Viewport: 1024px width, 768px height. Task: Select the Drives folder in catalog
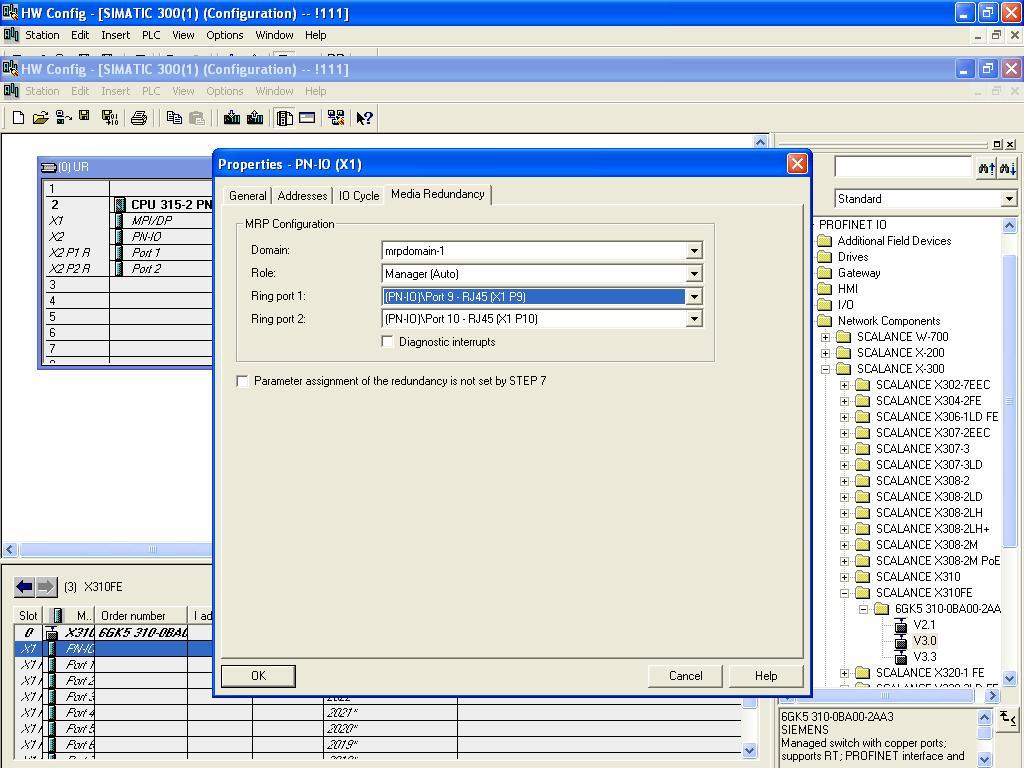click(853, 257)
